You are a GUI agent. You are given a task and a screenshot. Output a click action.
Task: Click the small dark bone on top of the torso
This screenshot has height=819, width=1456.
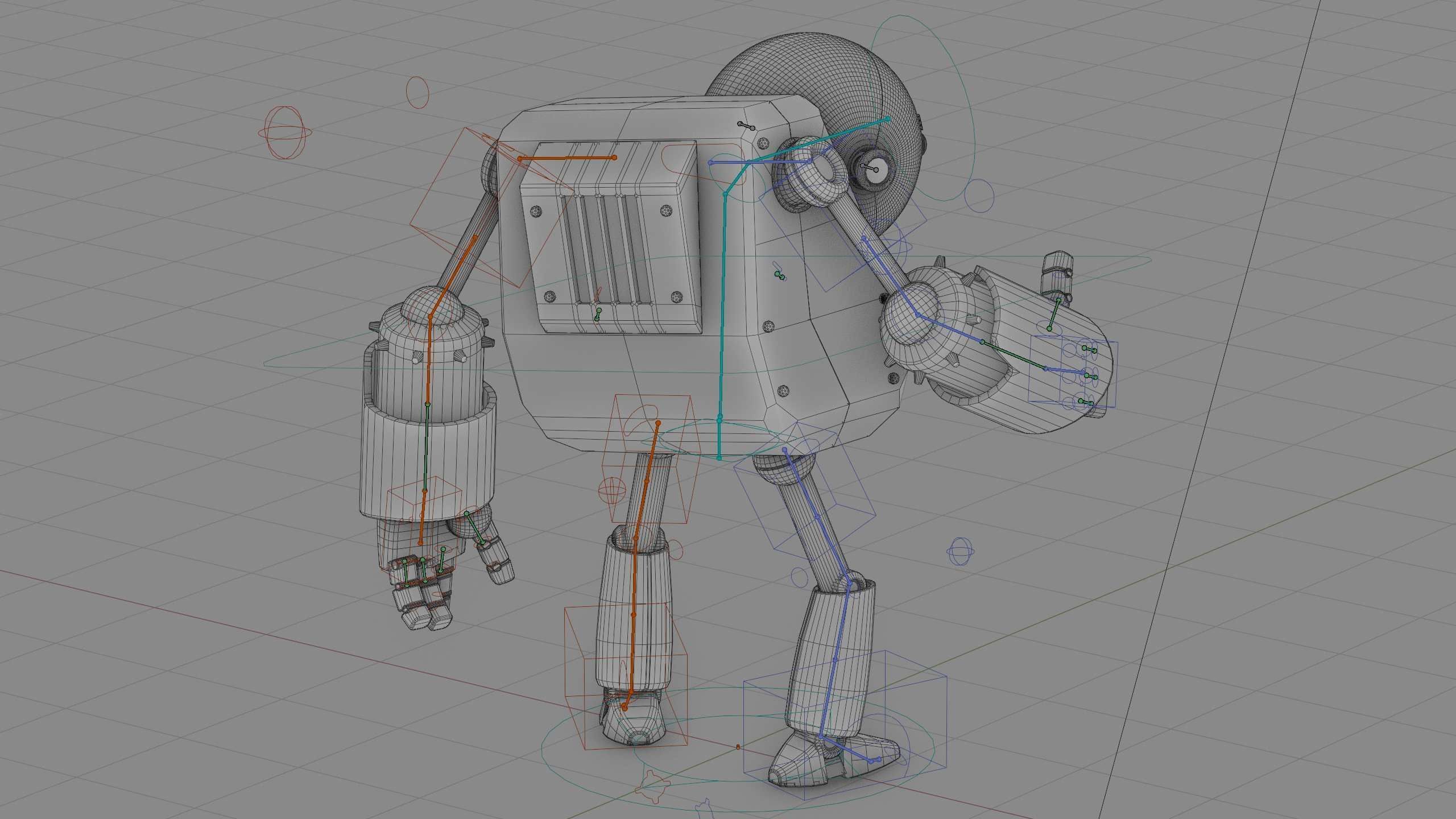(x=746, y=126)
